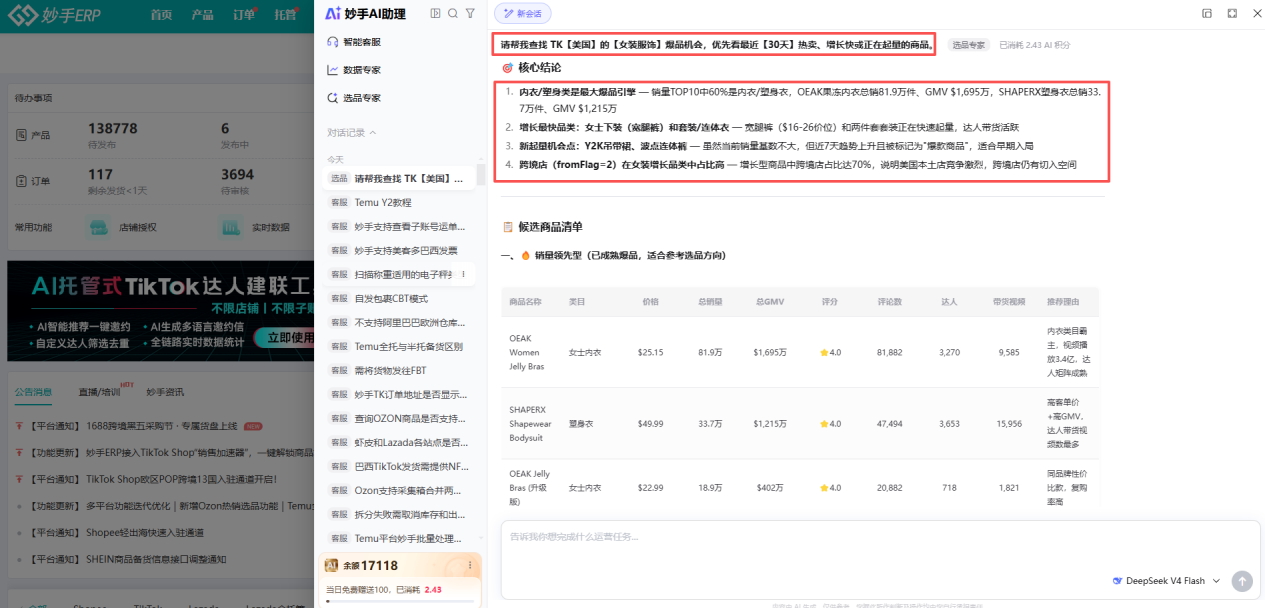Viewport: 1265px width, 608px height.
Task: Click the 选品专家 tag beside the prompt
Action: coord(968,45)
